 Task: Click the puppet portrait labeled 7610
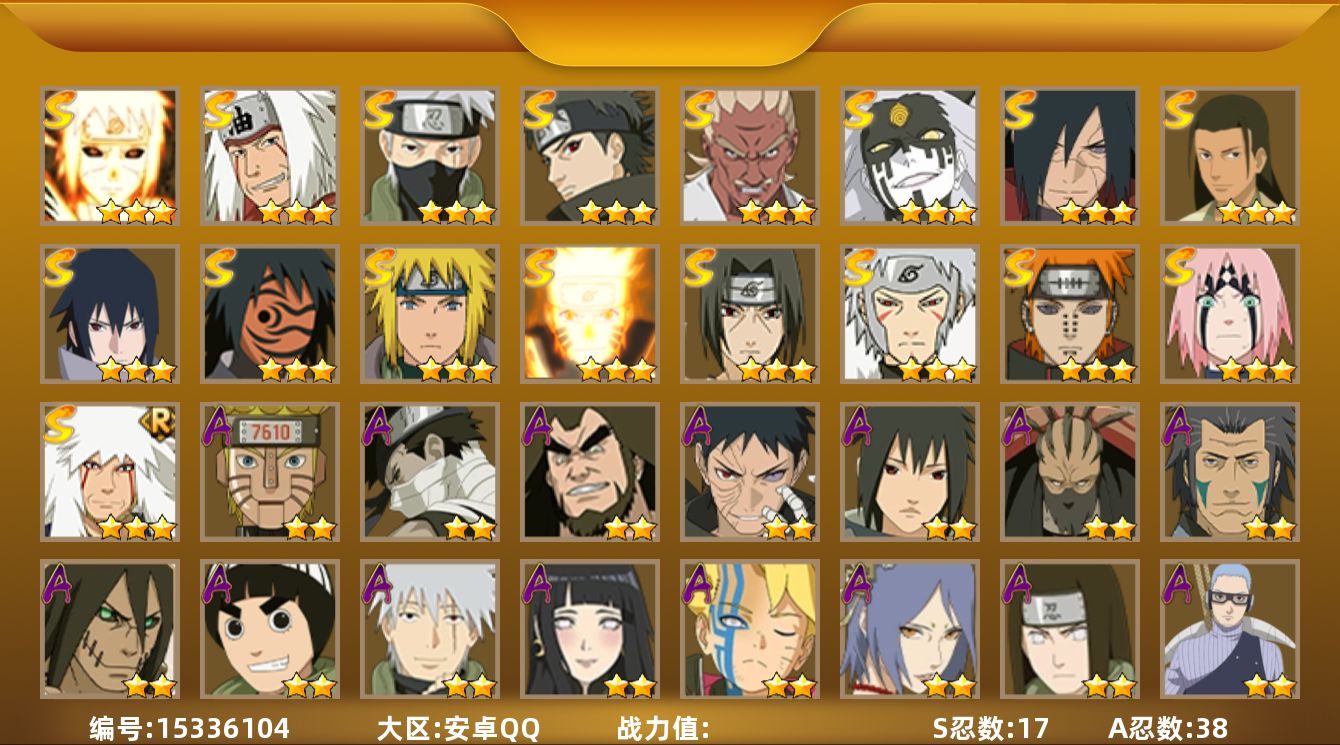269,472
